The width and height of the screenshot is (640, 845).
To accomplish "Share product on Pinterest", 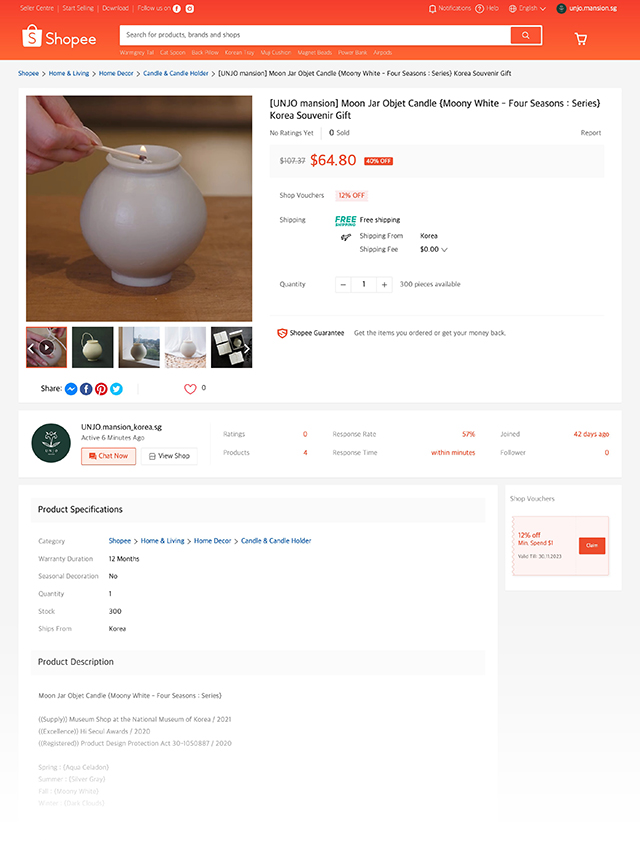I will (101, 389).
